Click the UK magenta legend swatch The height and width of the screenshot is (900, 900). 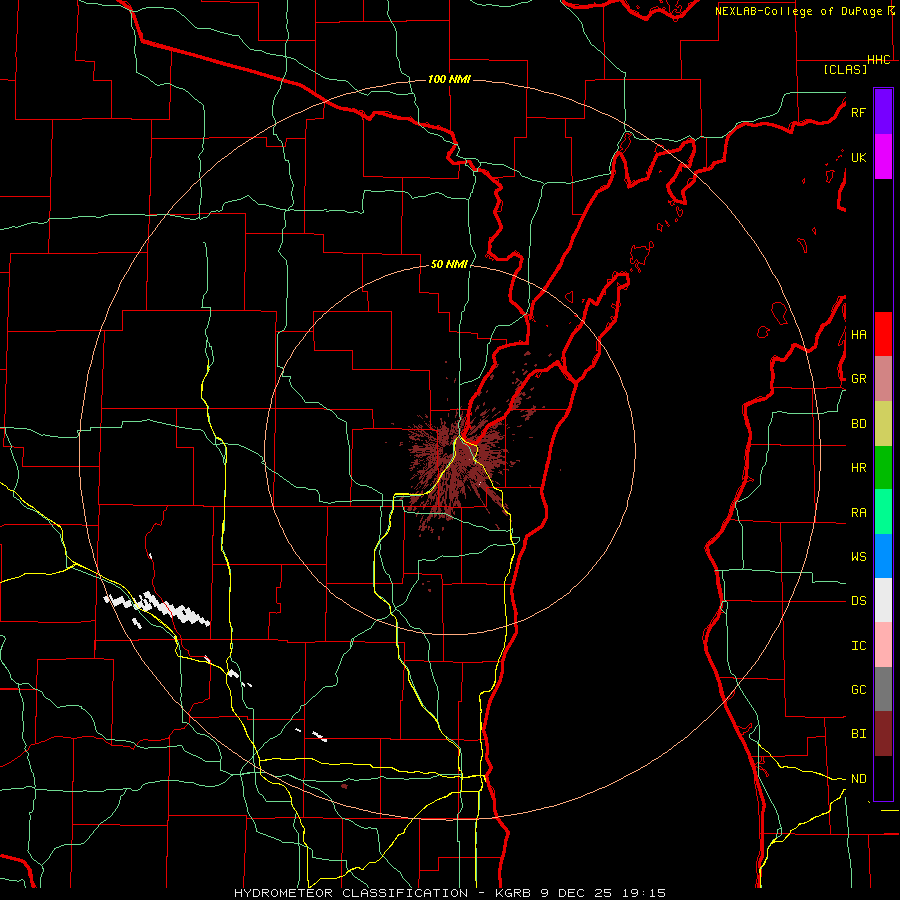883,157
